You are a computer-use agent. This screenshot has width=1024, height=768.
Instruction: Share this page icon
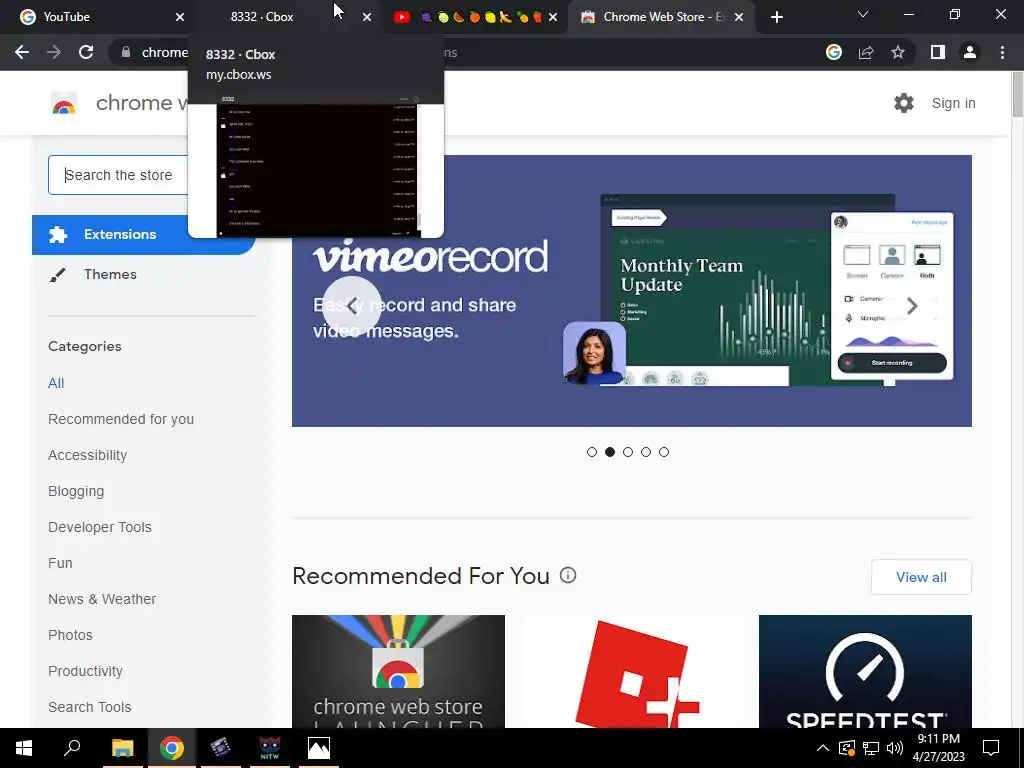click(x=866, y=52)
